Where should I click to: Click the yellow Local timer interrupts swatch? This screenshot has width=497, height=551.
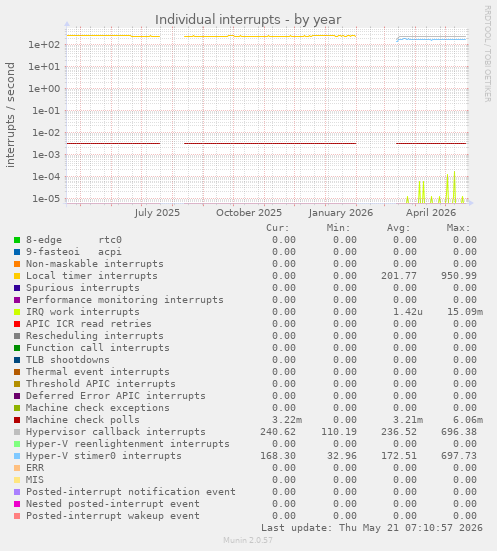pyautogui.click(x=17, y=276)
